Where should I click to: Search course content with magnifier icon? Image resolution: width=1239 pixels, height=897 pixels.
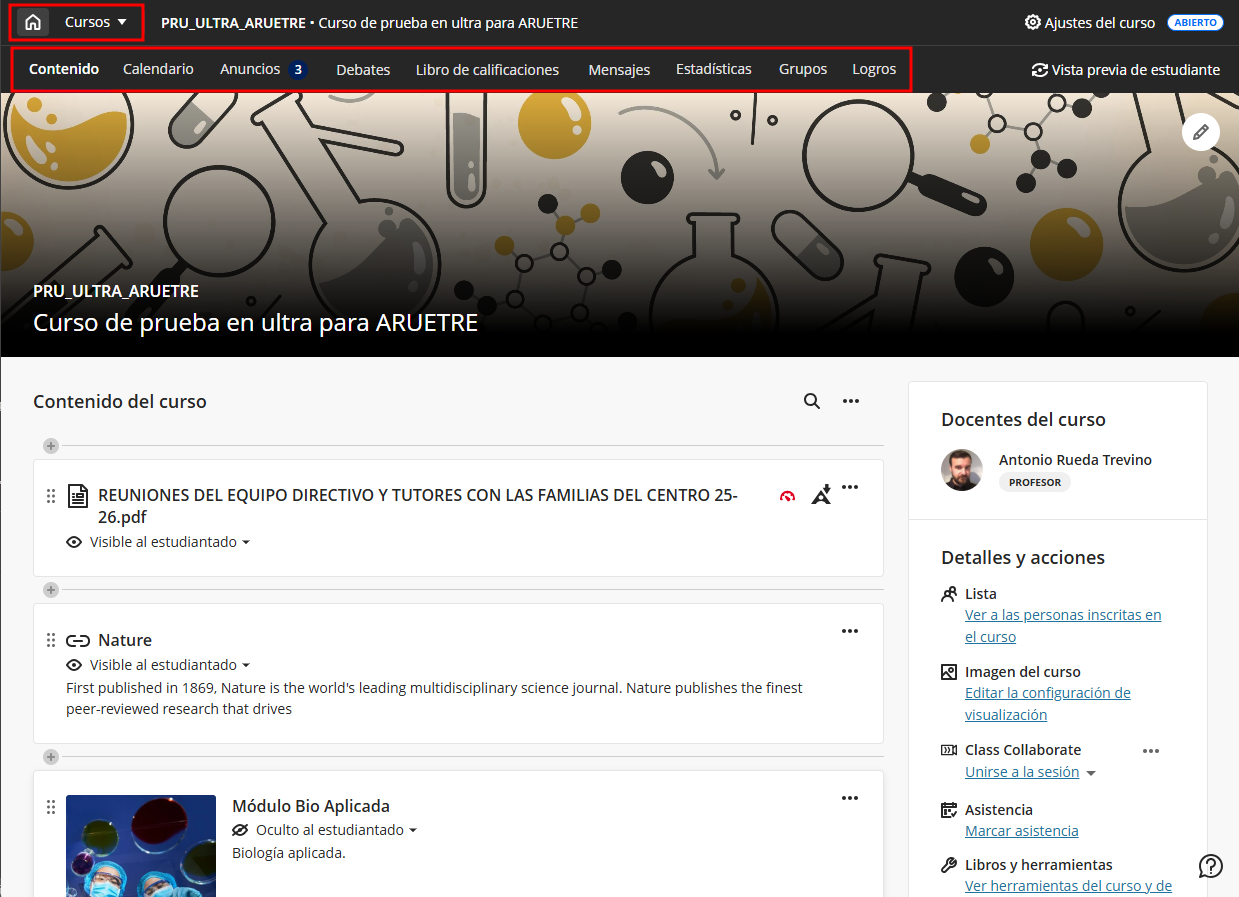click(x=812, y=401)
